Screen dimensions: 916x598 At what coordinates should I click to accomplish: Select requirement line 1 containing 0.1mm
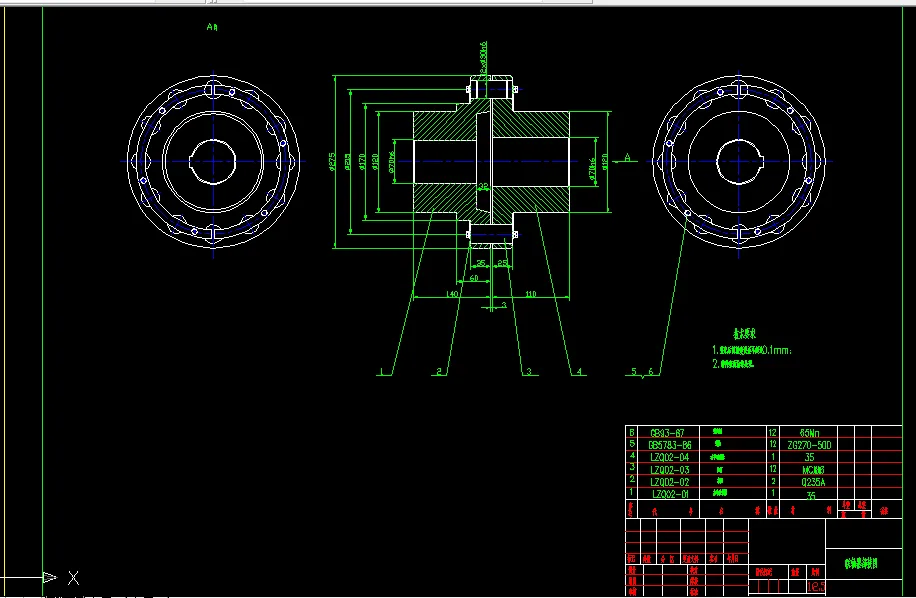(x=752, y=350)
